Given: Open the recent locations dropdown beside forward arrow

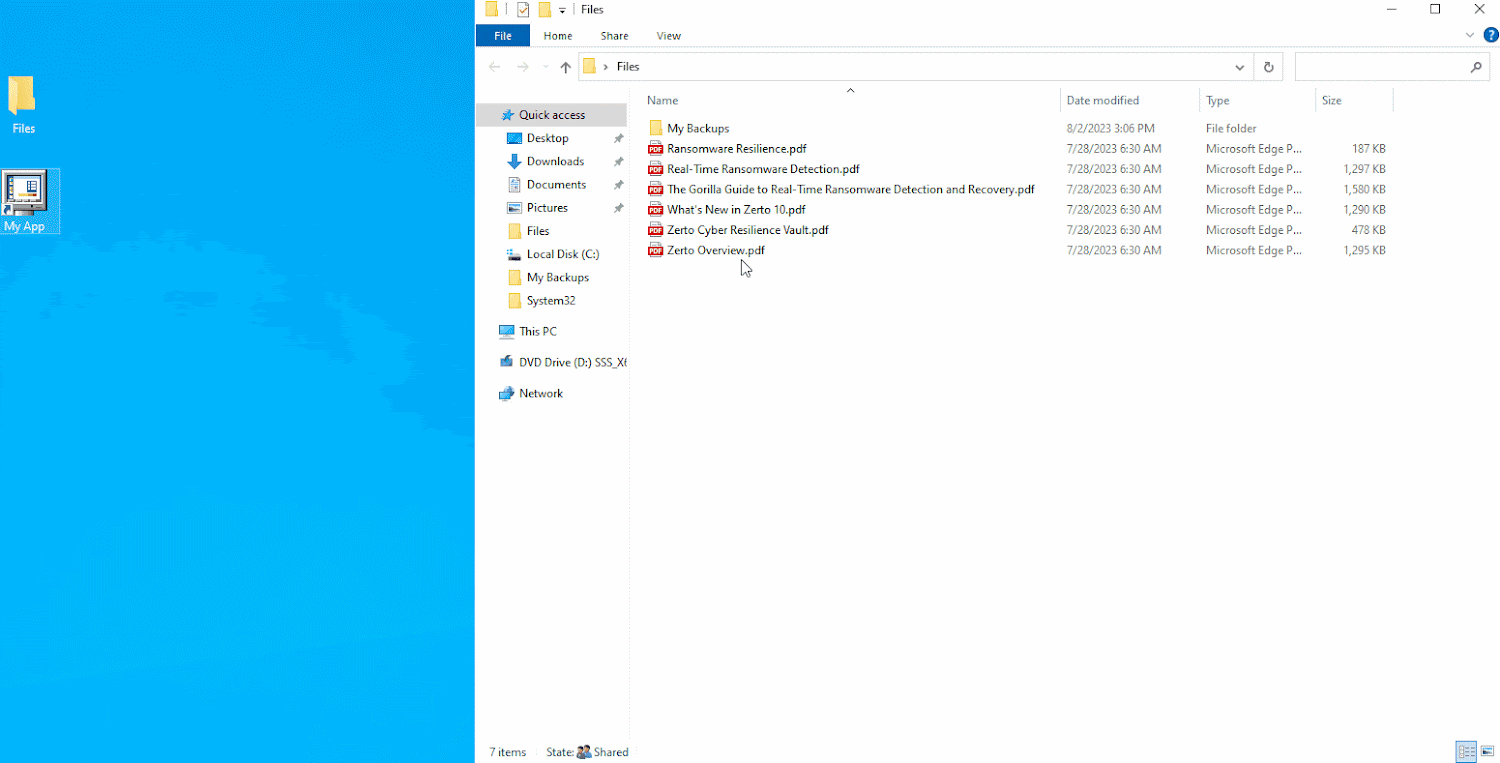Looking at the screenshot, I should click(544, 66).
